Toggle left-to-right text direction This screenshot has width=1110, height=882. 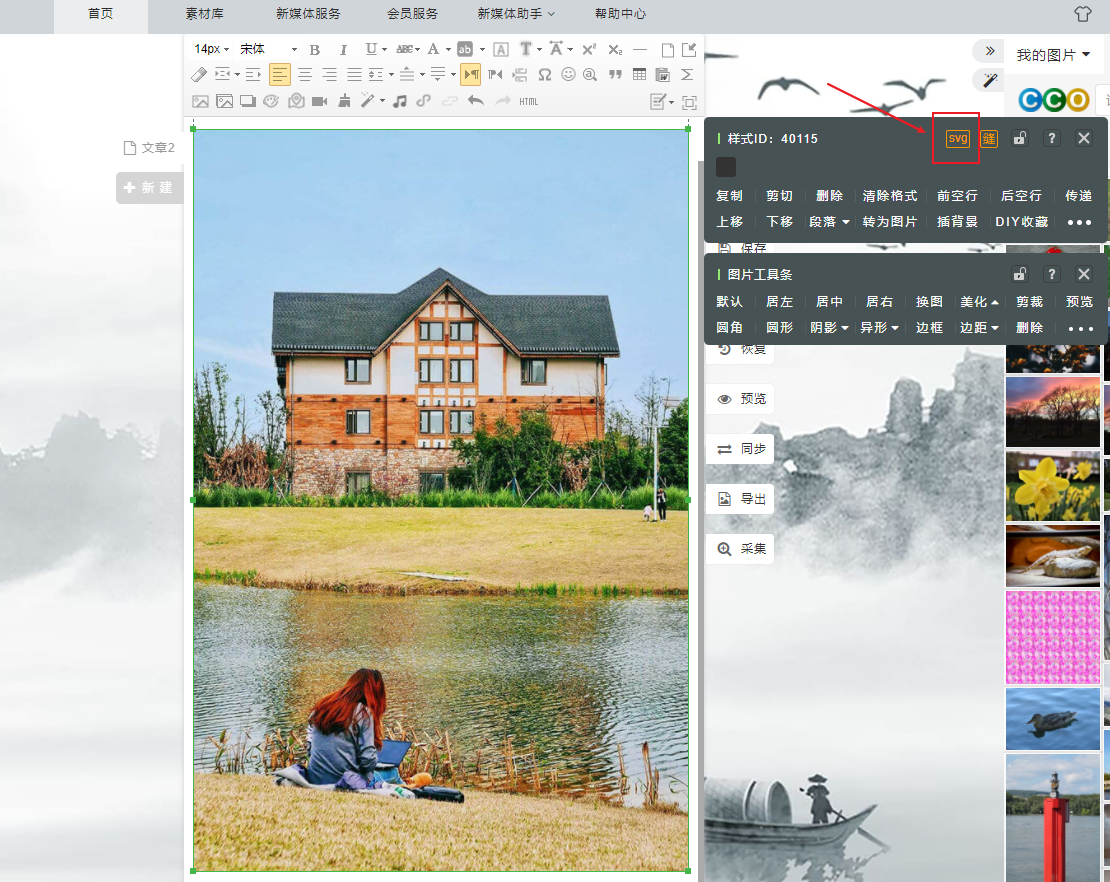471,74
